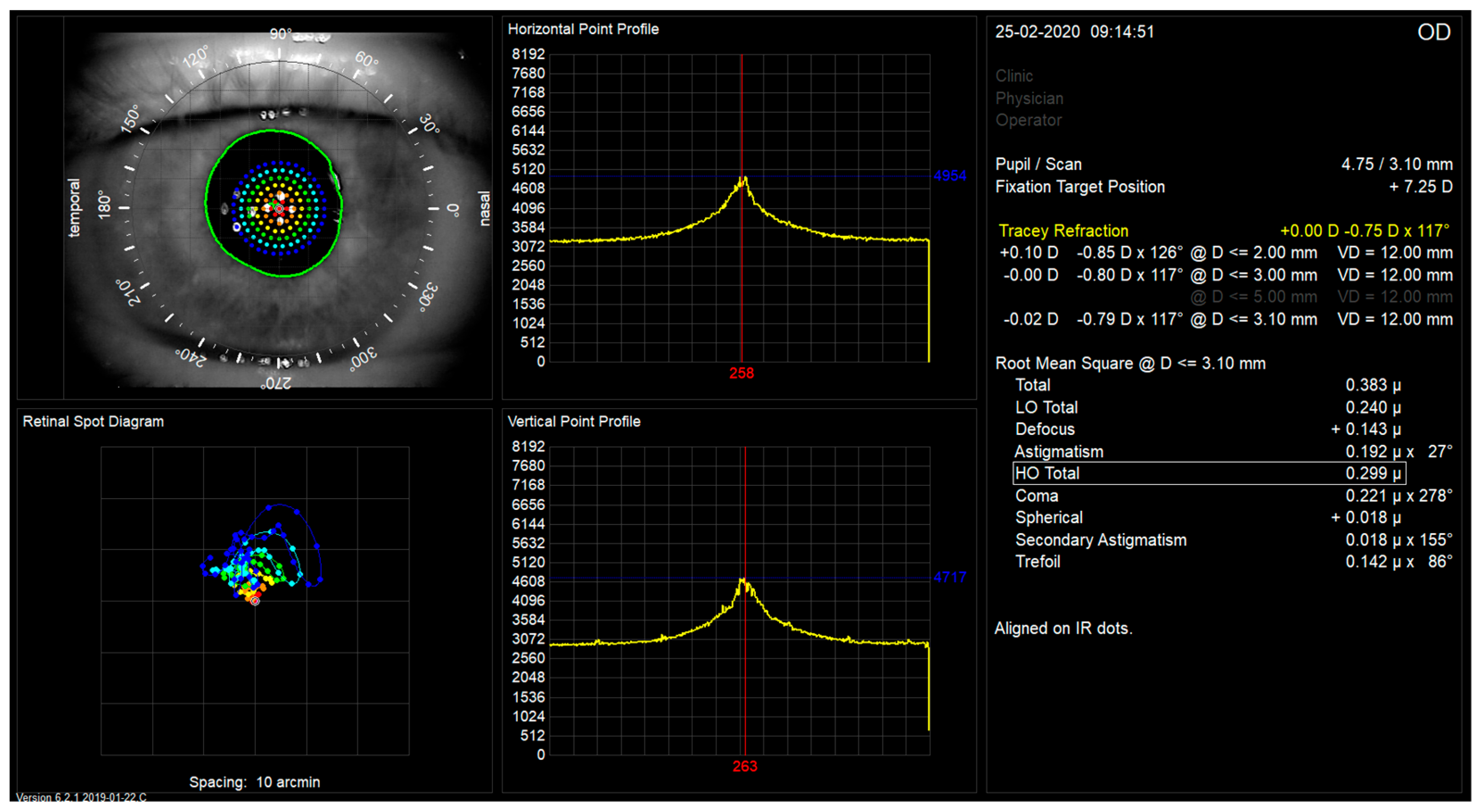Select the highlighted HO Total row
Viewport: 1481px width, 812px height.
coord(1209,473)
